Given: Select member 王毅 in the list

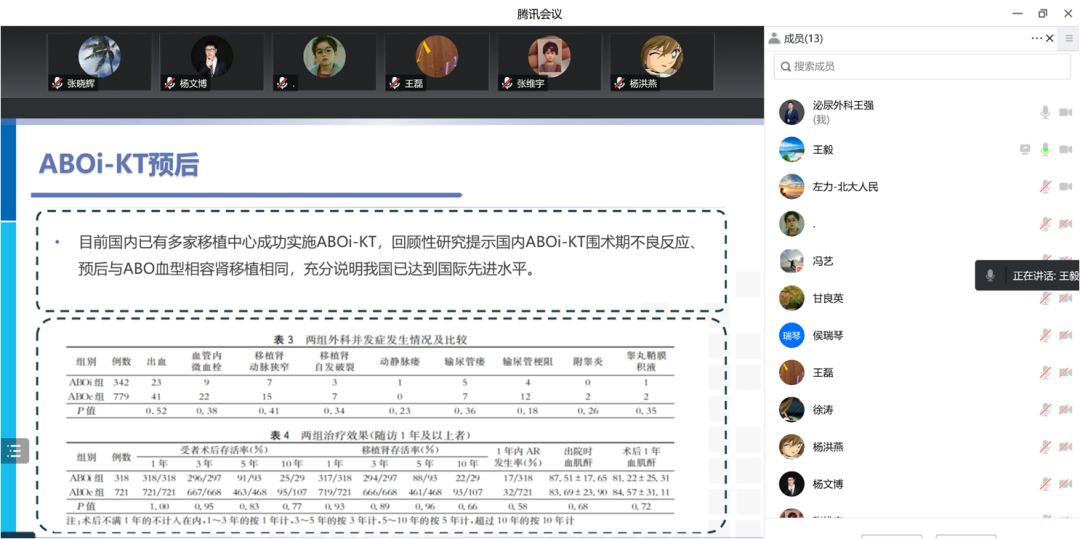Looking at the screenshot, I should pos(922,149).
